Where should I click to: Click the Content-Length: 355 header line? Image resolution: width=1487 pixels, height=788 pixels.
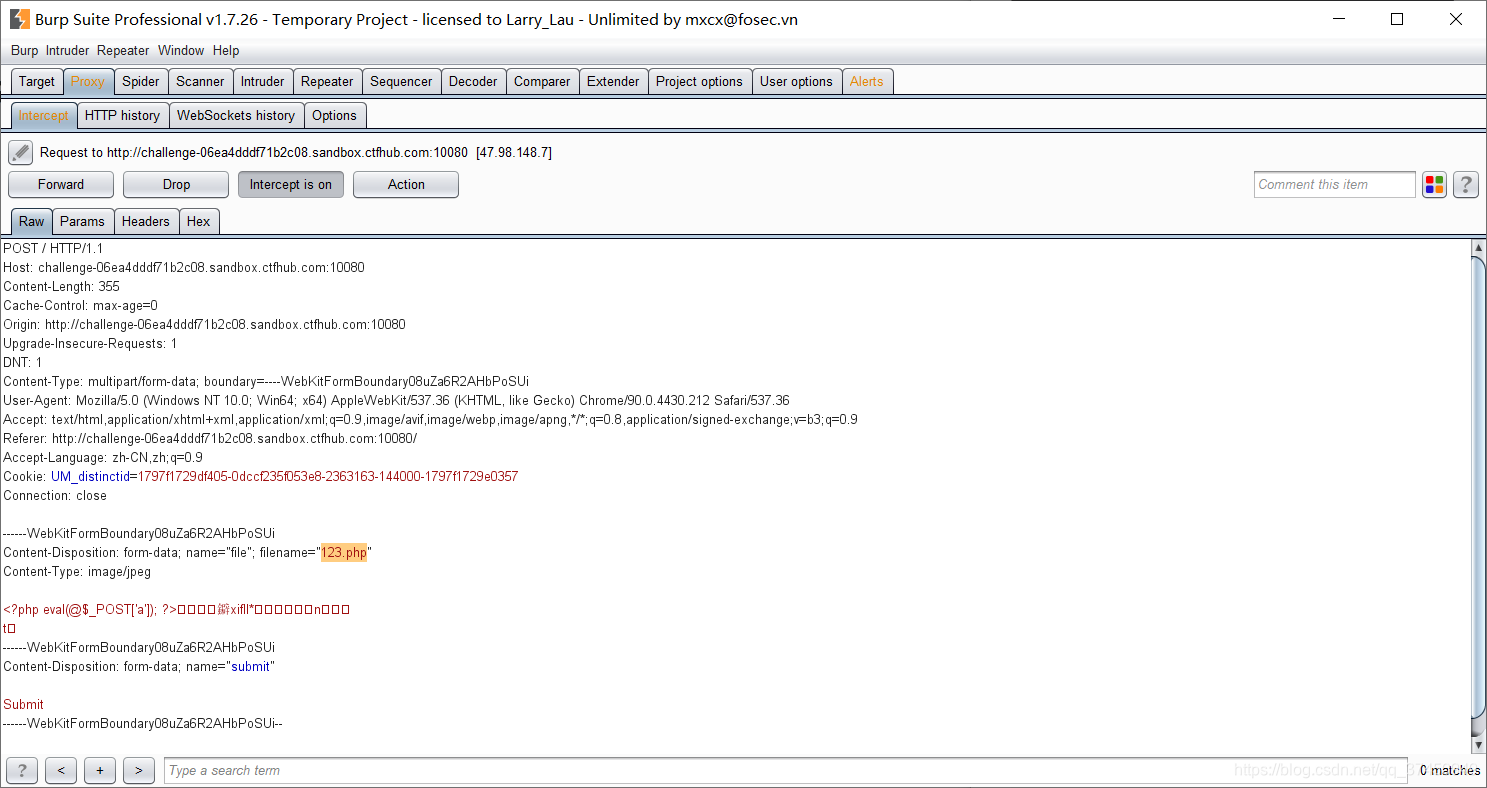pos(61,286)
